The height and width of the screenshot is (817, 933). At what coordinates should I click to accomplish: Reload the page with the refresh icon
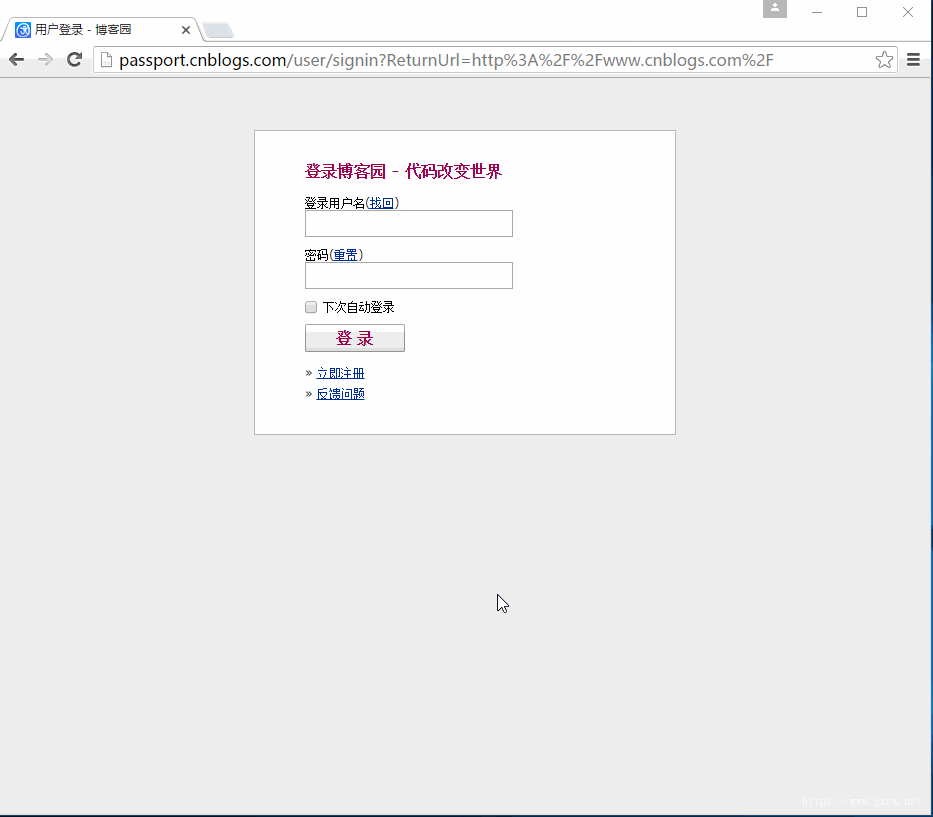74,60
